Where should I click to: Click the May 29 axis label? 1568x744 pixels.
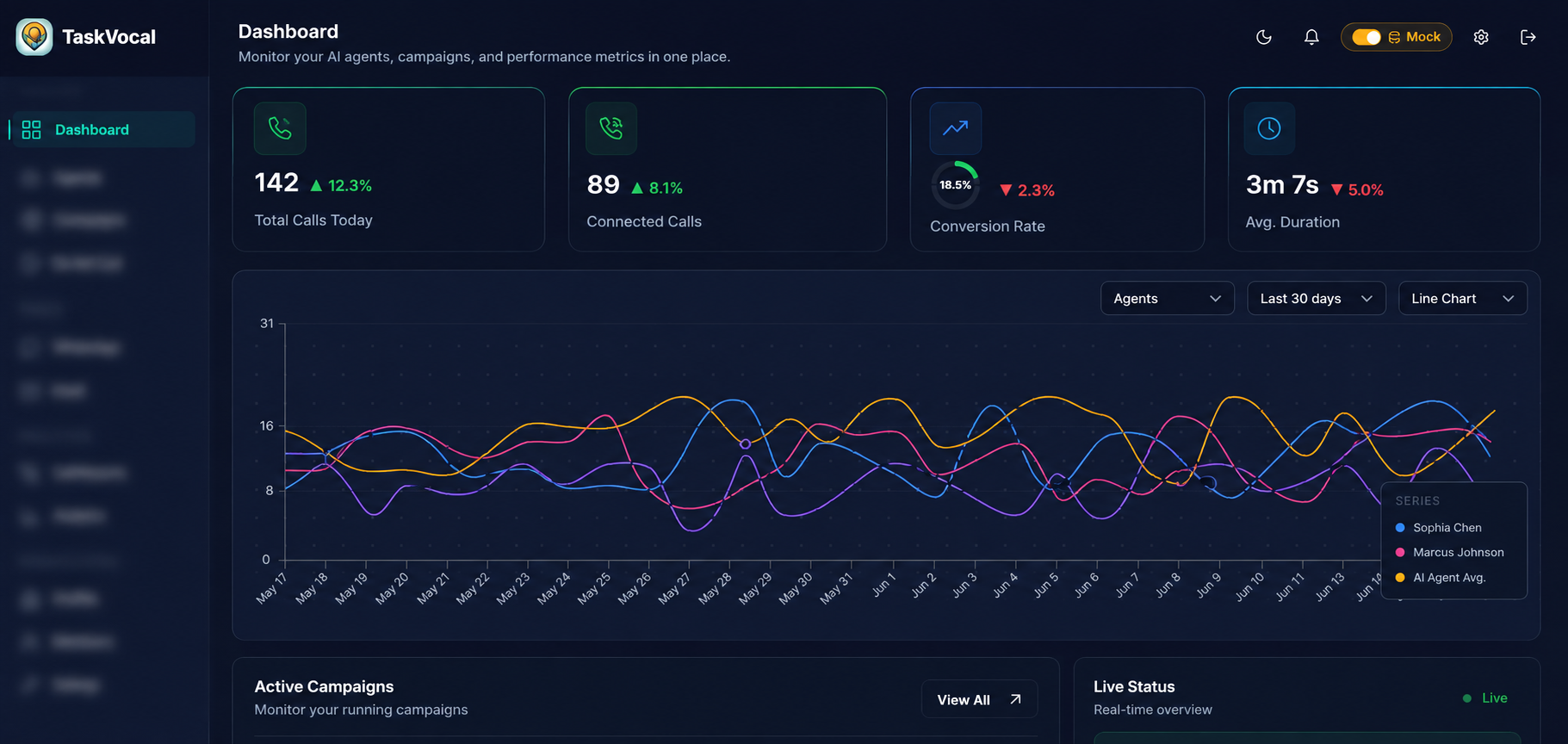[x=755, y=588]
